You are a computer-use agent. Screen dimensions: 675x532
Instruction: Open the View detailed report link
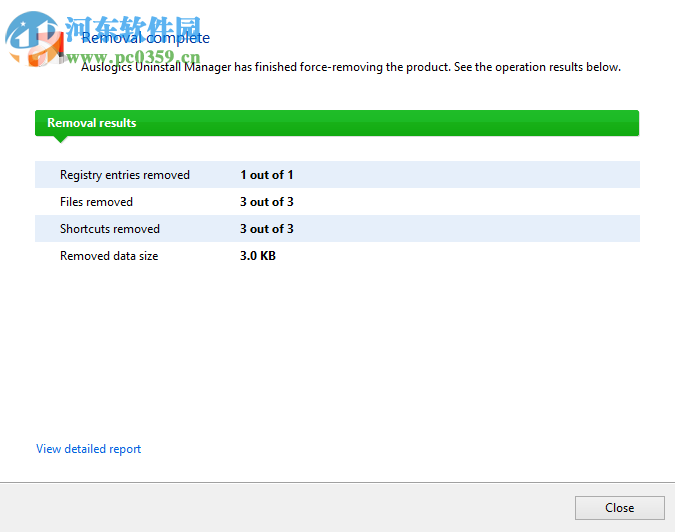(88, 449)
